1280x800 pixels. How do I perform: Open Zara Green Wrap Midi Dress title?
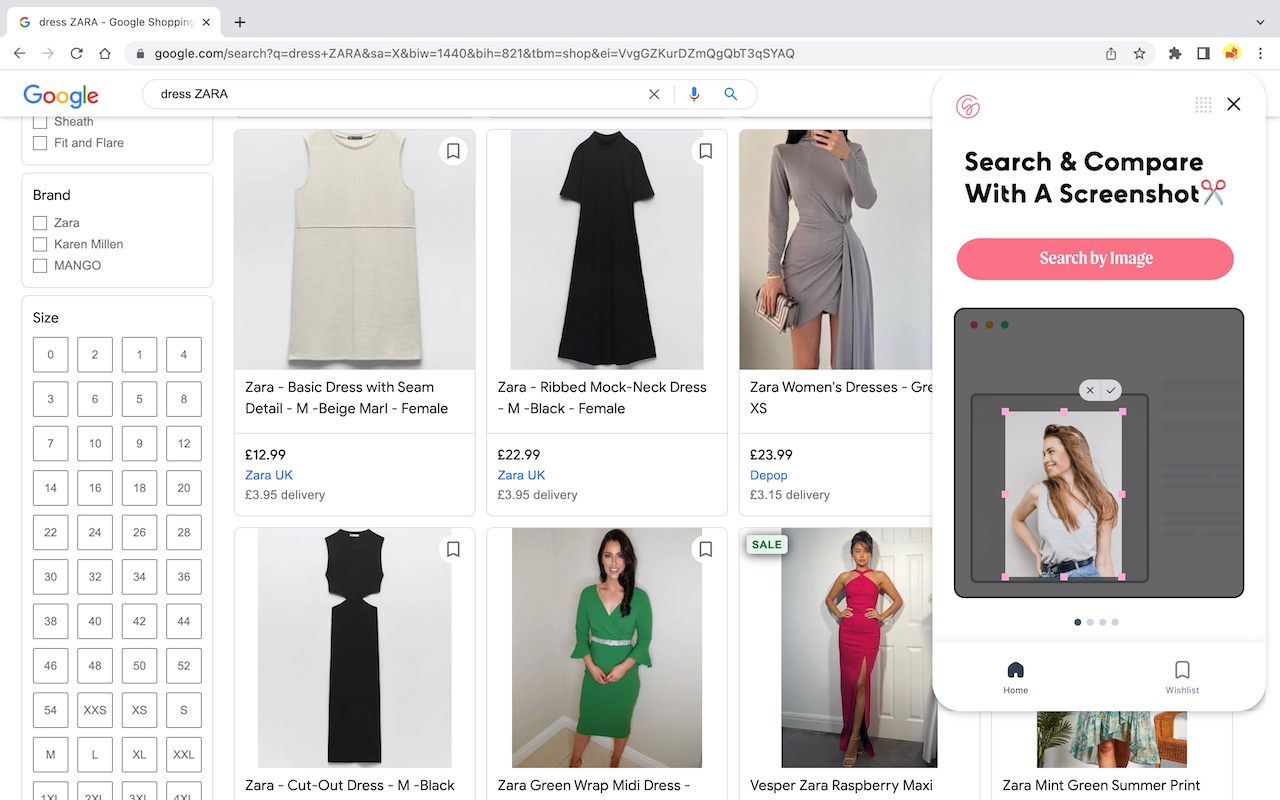tap(594, 786)
